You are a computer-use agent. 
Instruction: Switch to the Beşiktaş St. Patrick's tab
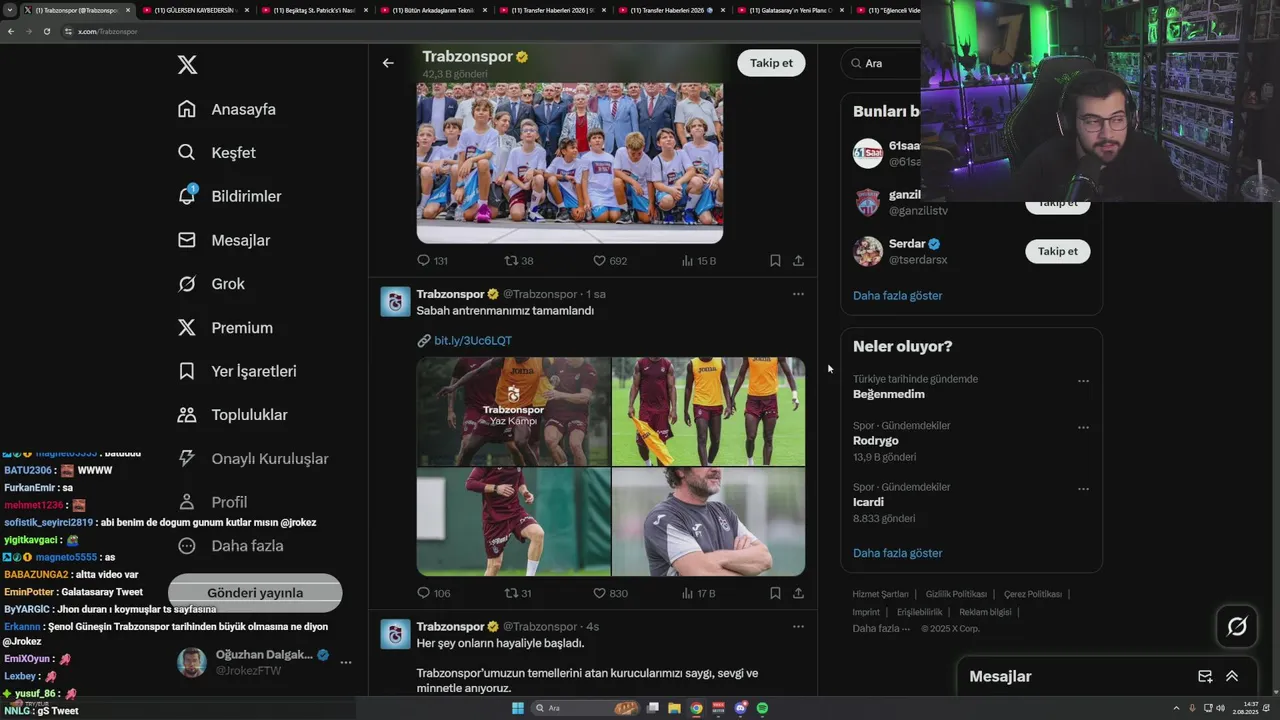(312, 10)
